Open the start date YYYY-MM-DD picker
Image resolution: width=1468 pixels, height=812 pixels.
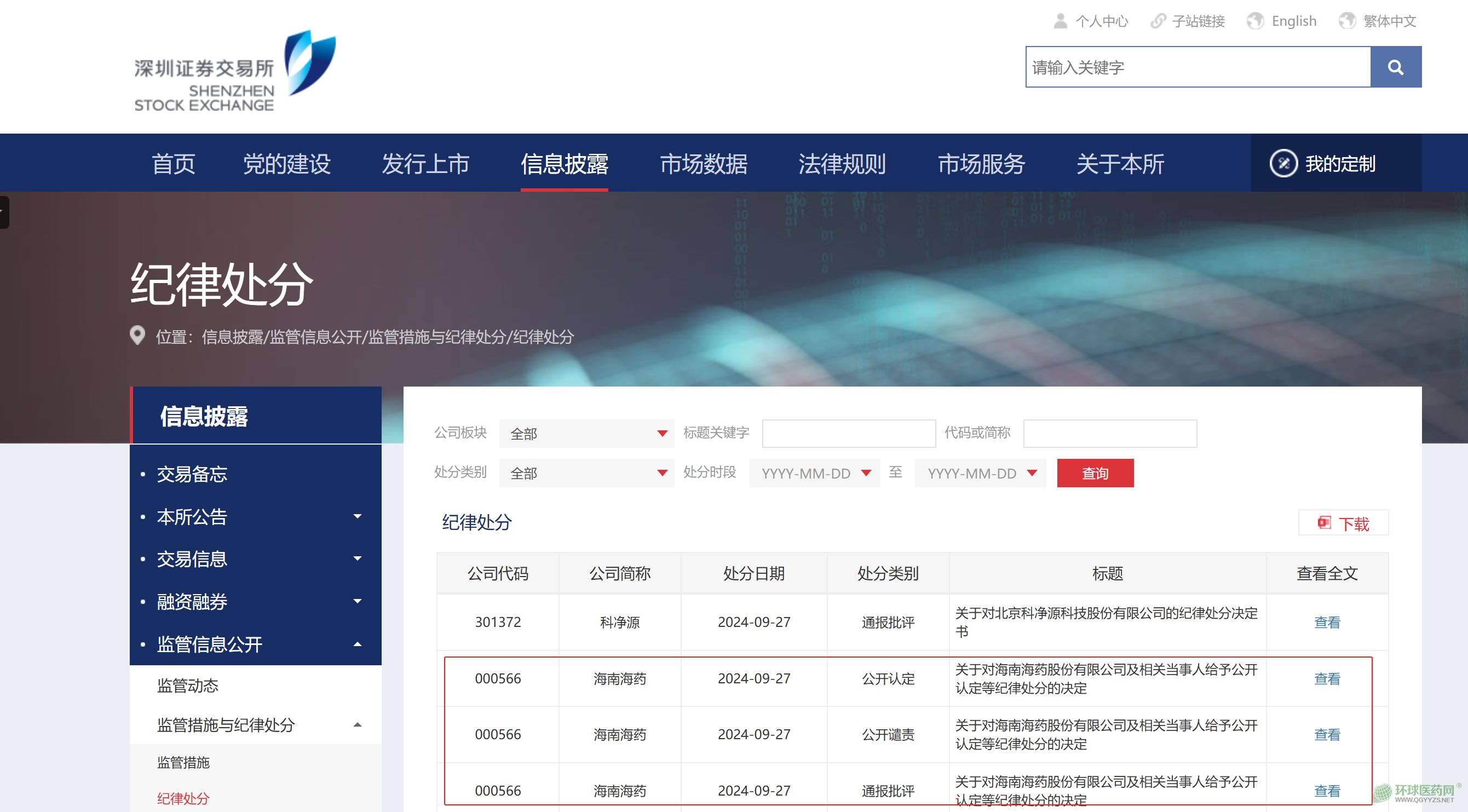tap(814, 473)
